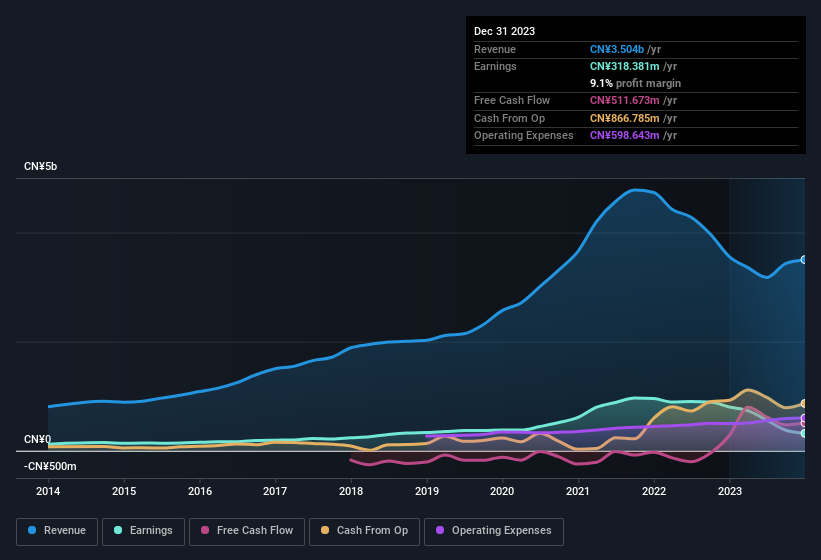Click the -CN¥500m y-axis label
The image size is (821, 560).
click(x=50, y=466)
